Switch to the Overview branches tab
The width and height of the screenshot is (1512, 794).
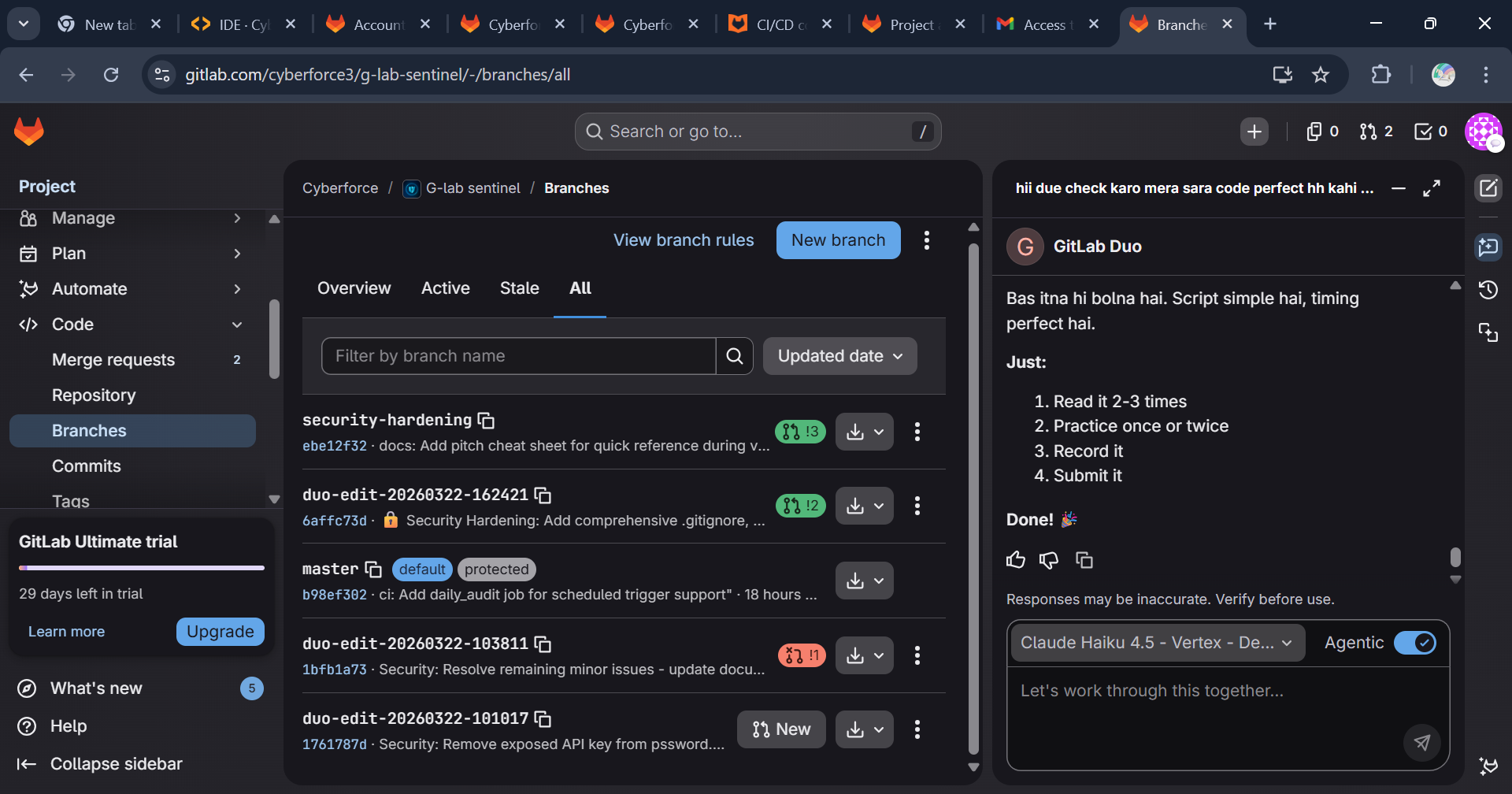point(354,288)
